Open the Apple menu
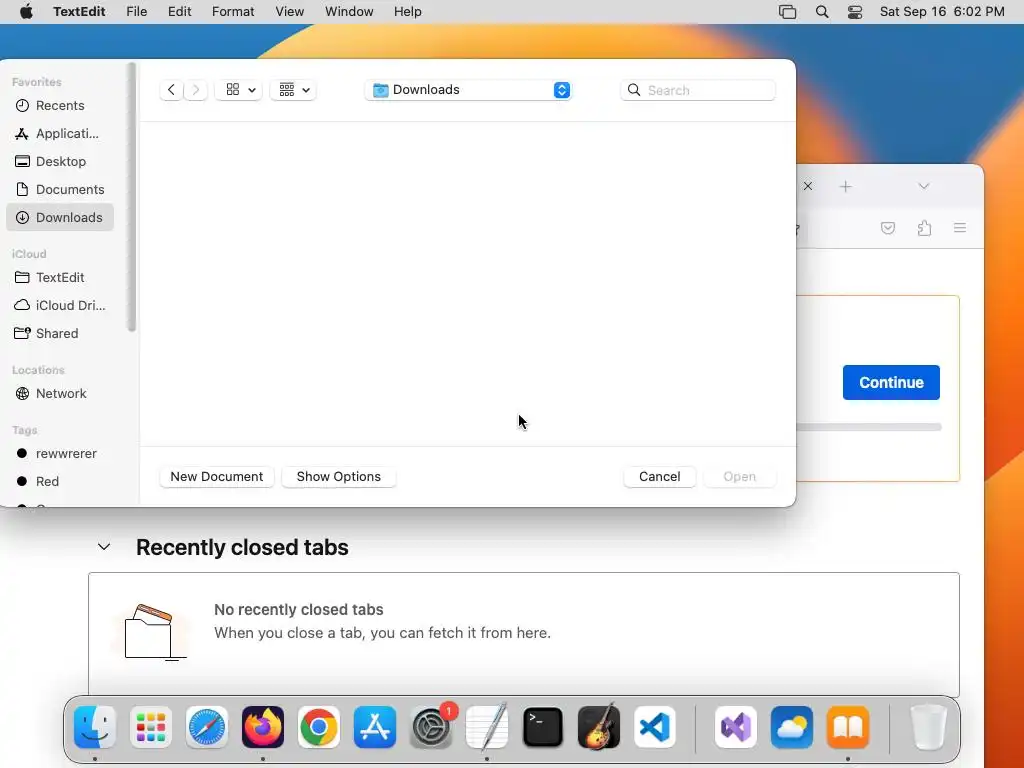The image size is (1024, 768). pos(26,12)
